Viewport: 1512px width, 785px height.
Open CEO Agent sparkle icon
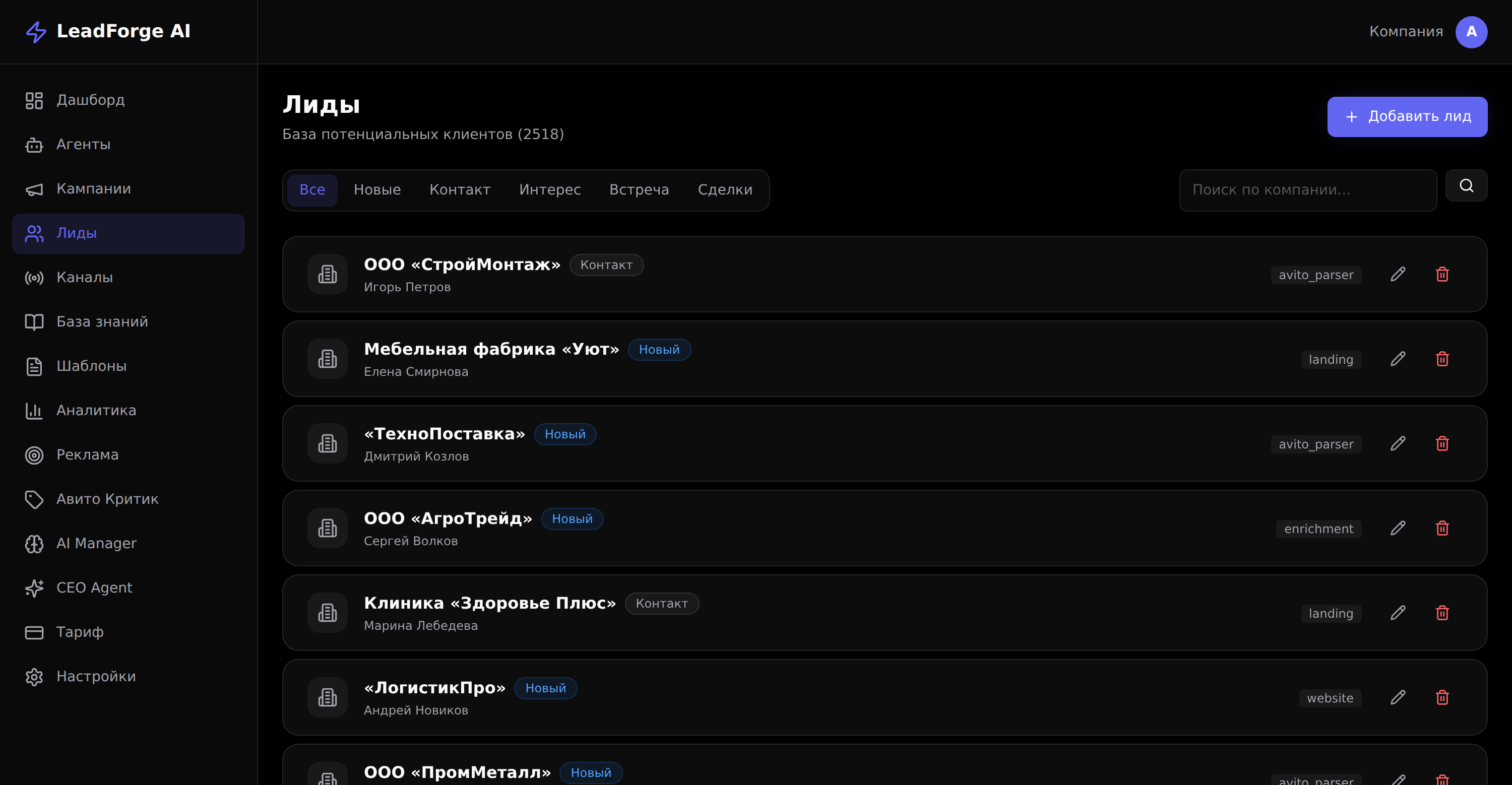(34, 588)
